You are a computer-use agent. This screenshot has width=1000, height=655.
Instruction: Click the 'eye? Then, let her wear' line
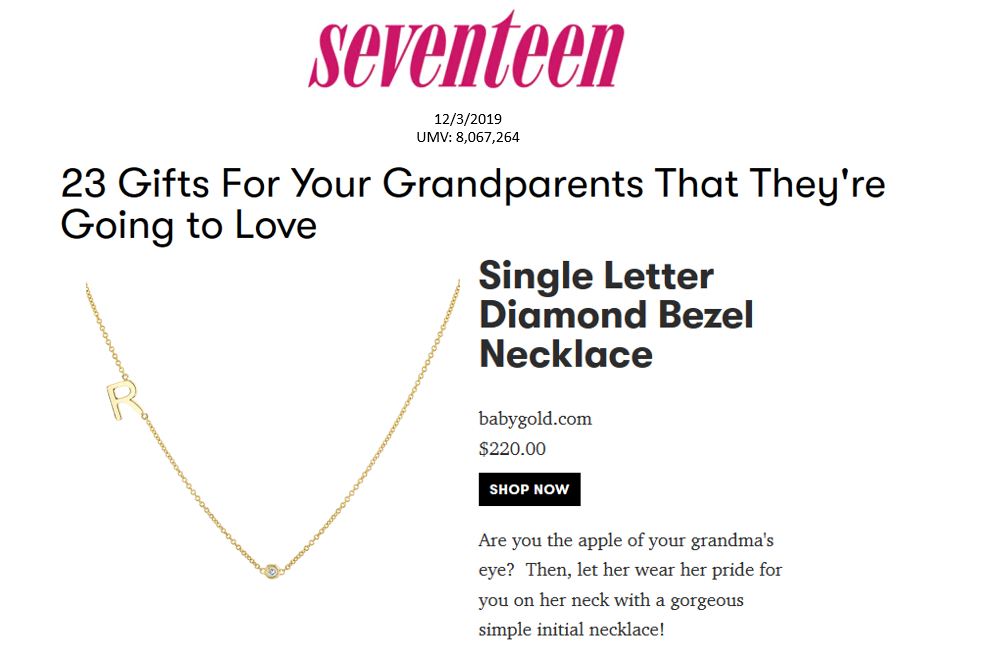[630, 571]
